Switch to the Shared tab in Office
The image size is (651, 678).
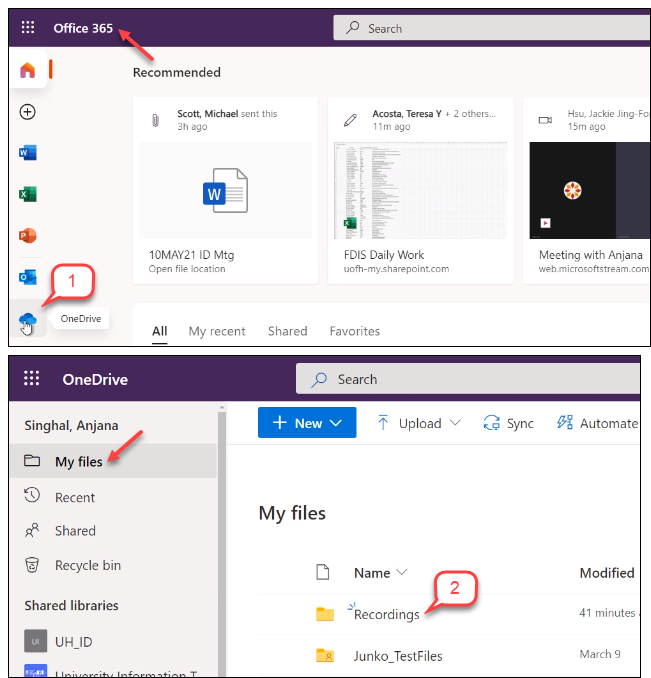(x=287, y=331)
